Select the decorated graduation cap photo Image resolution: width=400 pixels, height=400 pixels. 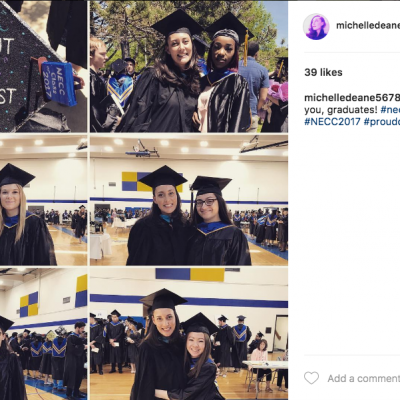pyautogui.click(x=43, y=66)
